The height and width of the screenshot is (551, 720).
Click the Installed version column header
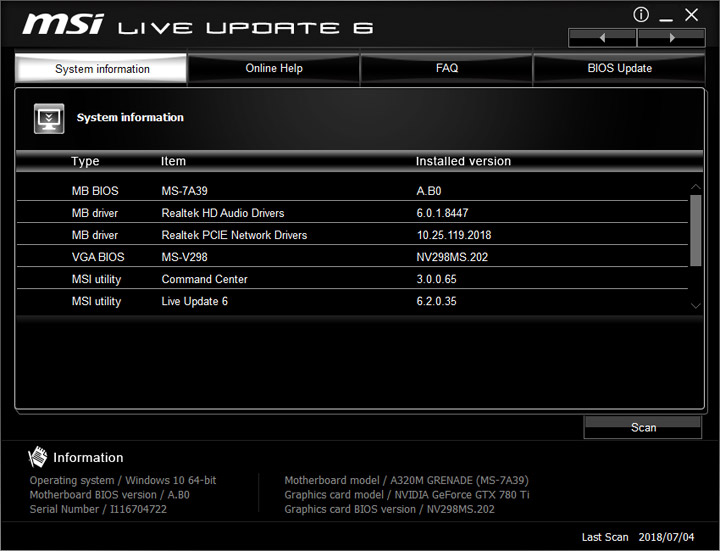463,161
